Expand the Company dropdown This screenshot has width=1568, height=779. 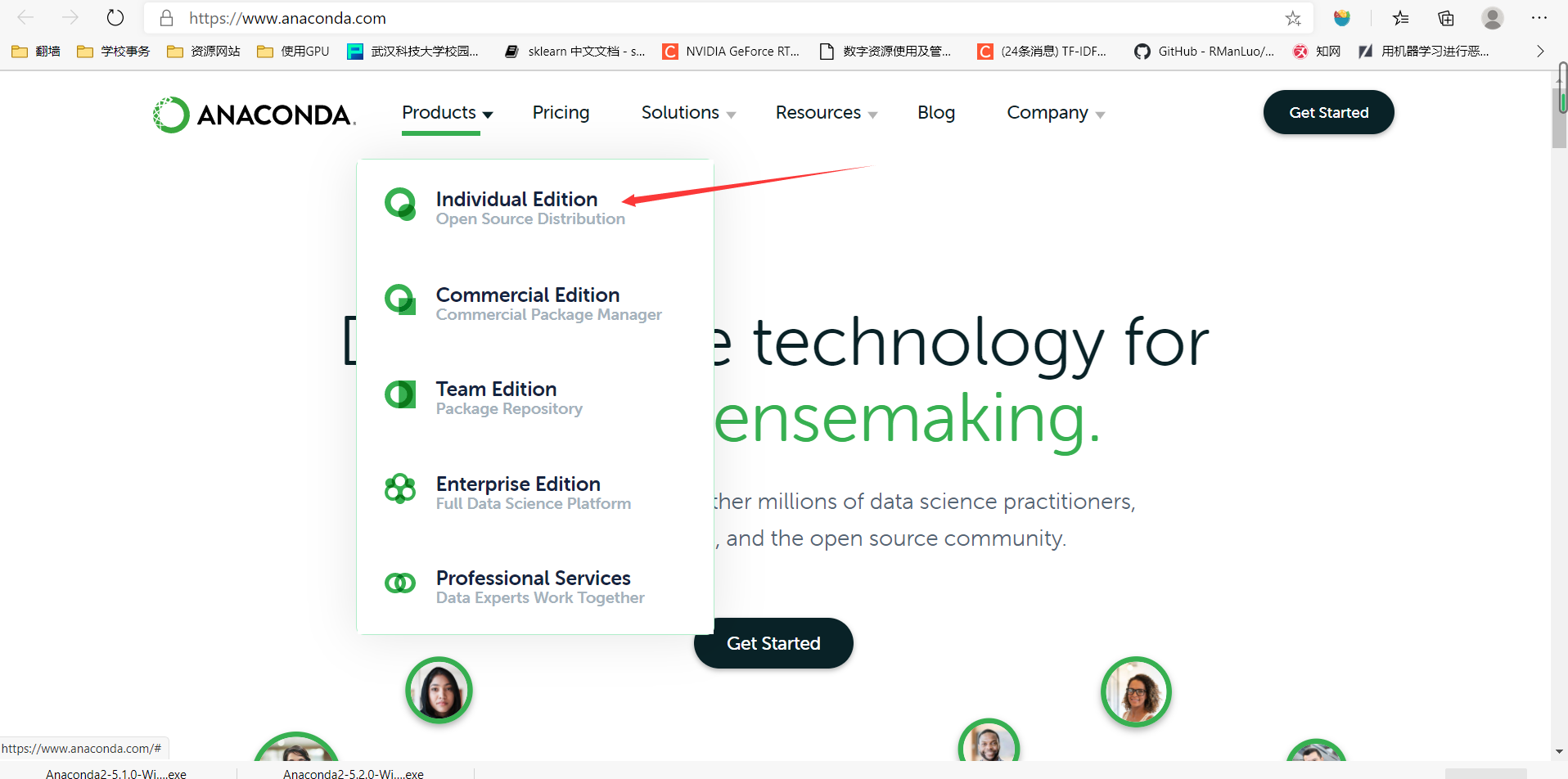point(1056,113)
